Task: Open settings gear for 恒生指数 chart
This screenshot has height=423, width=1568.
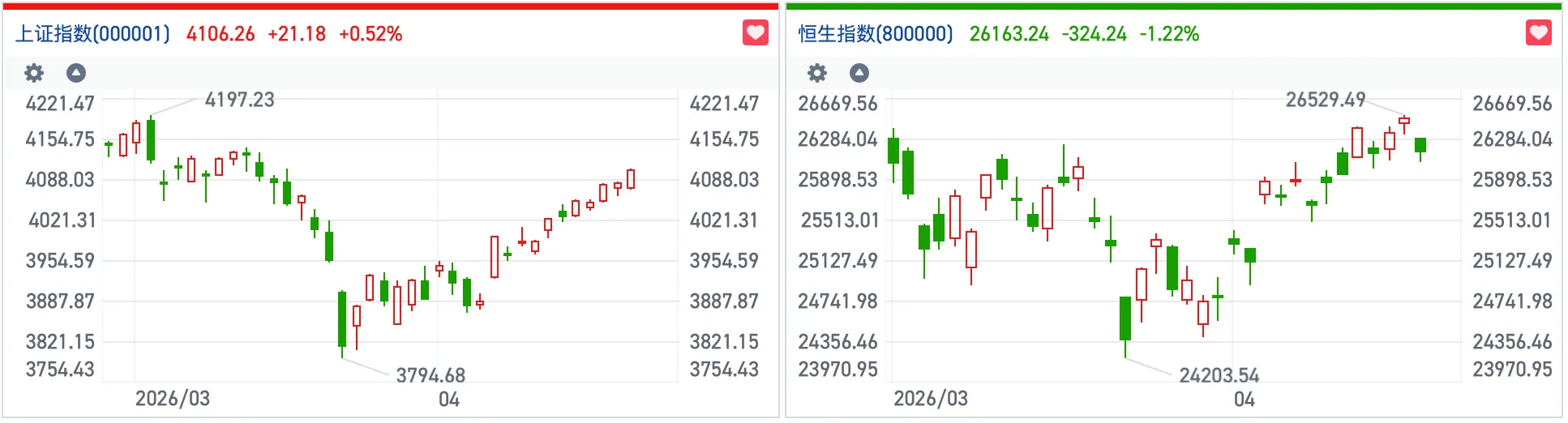Action: 817,73
